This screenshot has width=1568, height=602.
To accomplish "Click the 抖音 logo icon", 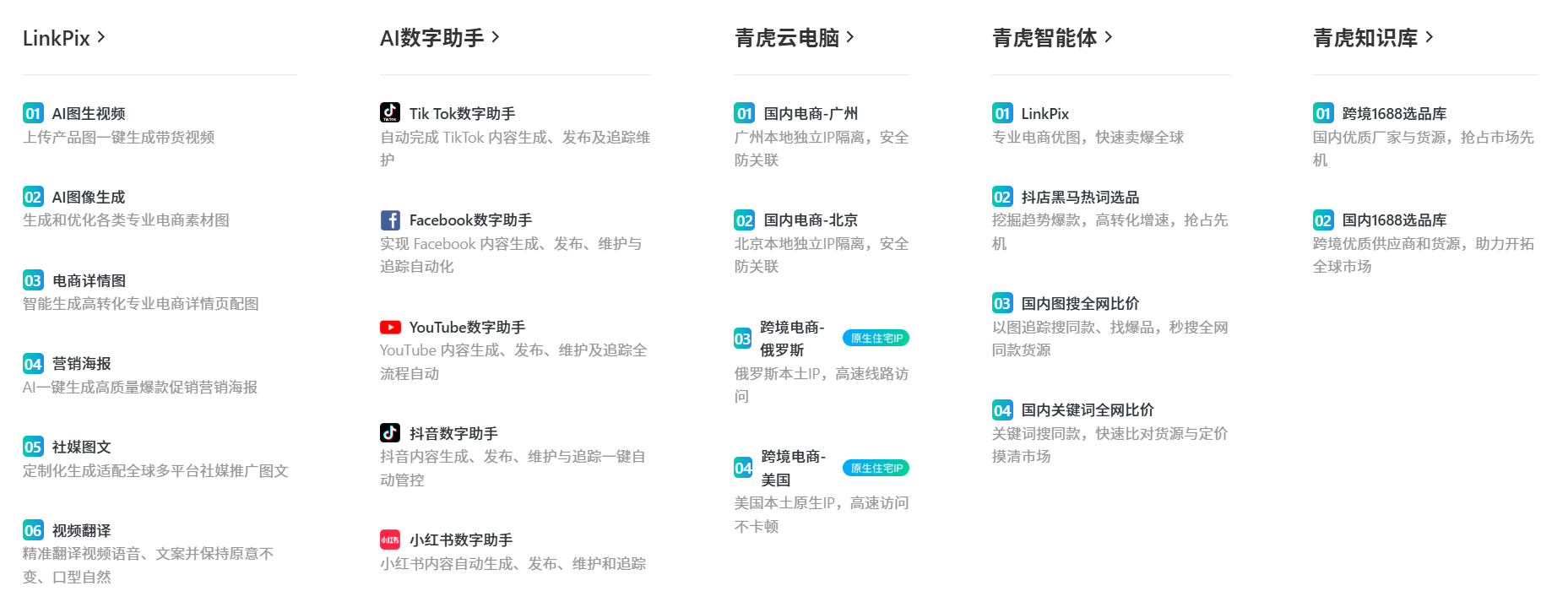I will coord(389,433).
